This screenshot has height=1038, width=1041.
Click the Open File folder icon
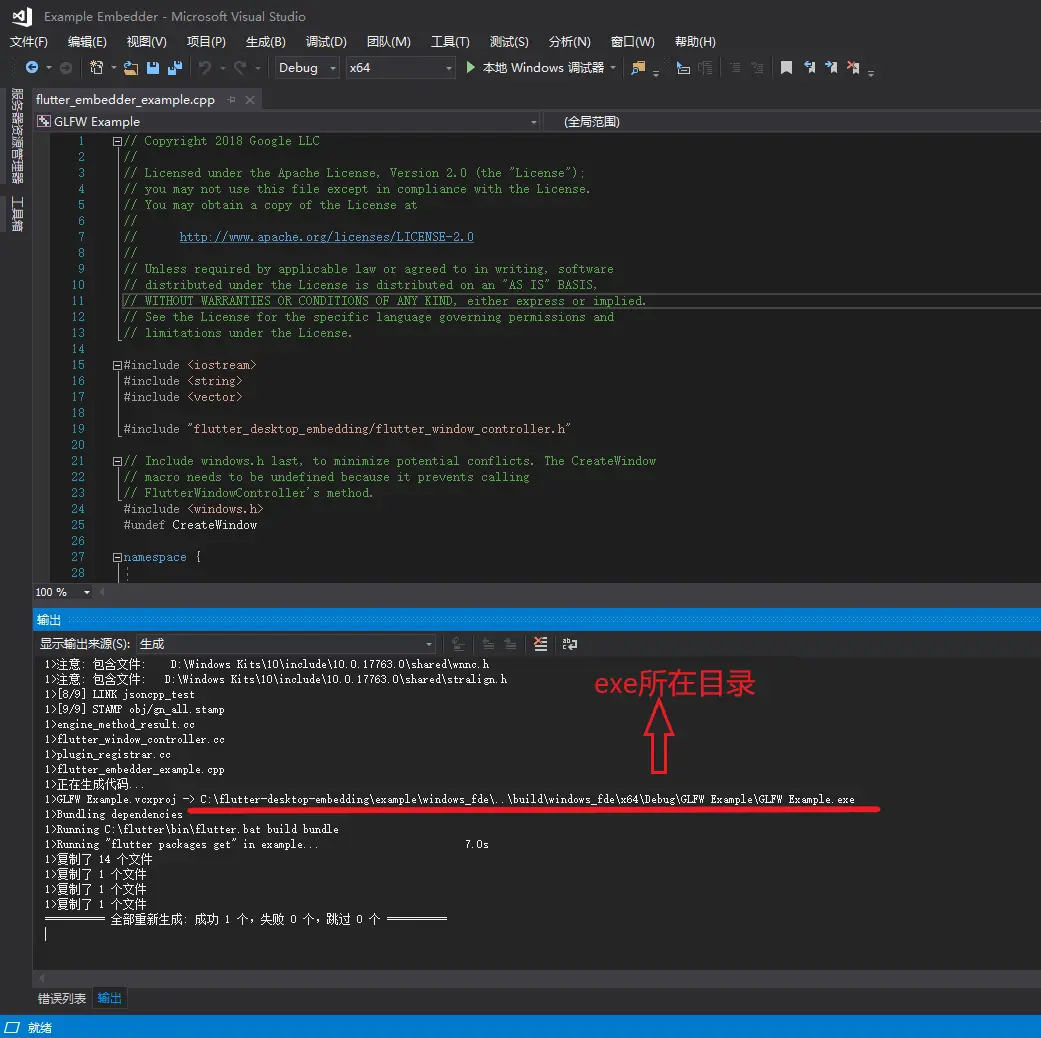click(131, 67)
